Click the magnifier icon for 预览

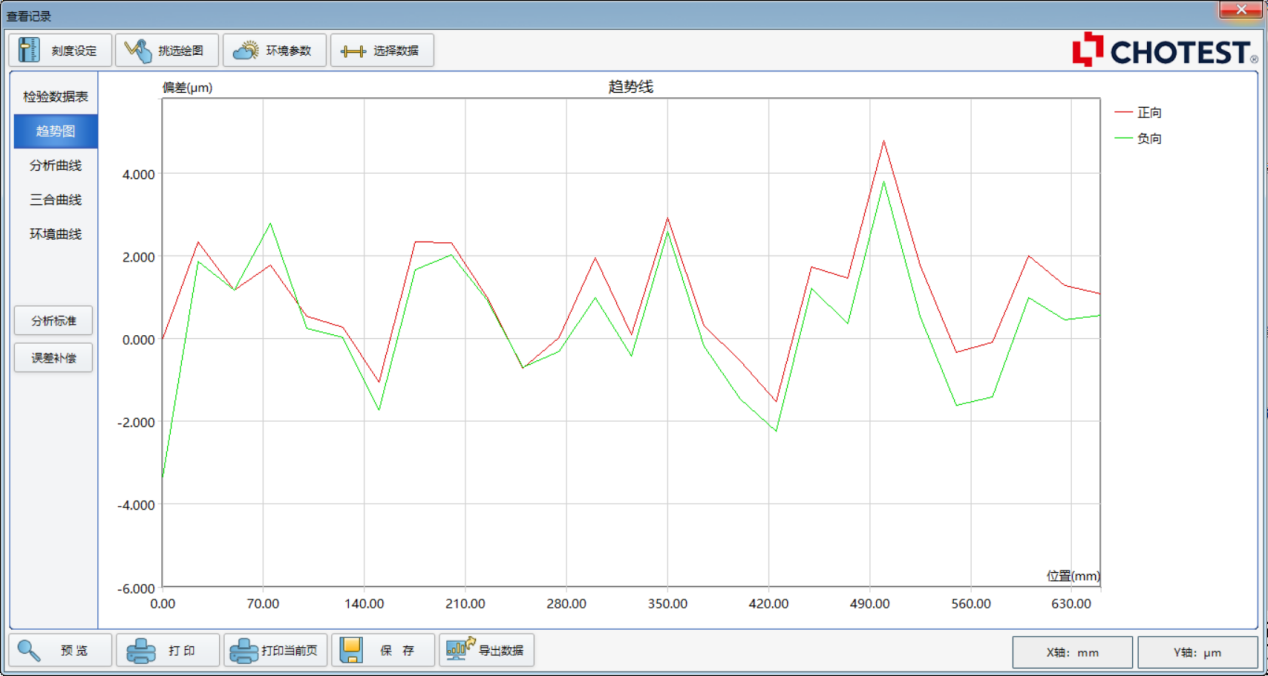(29, 650)
